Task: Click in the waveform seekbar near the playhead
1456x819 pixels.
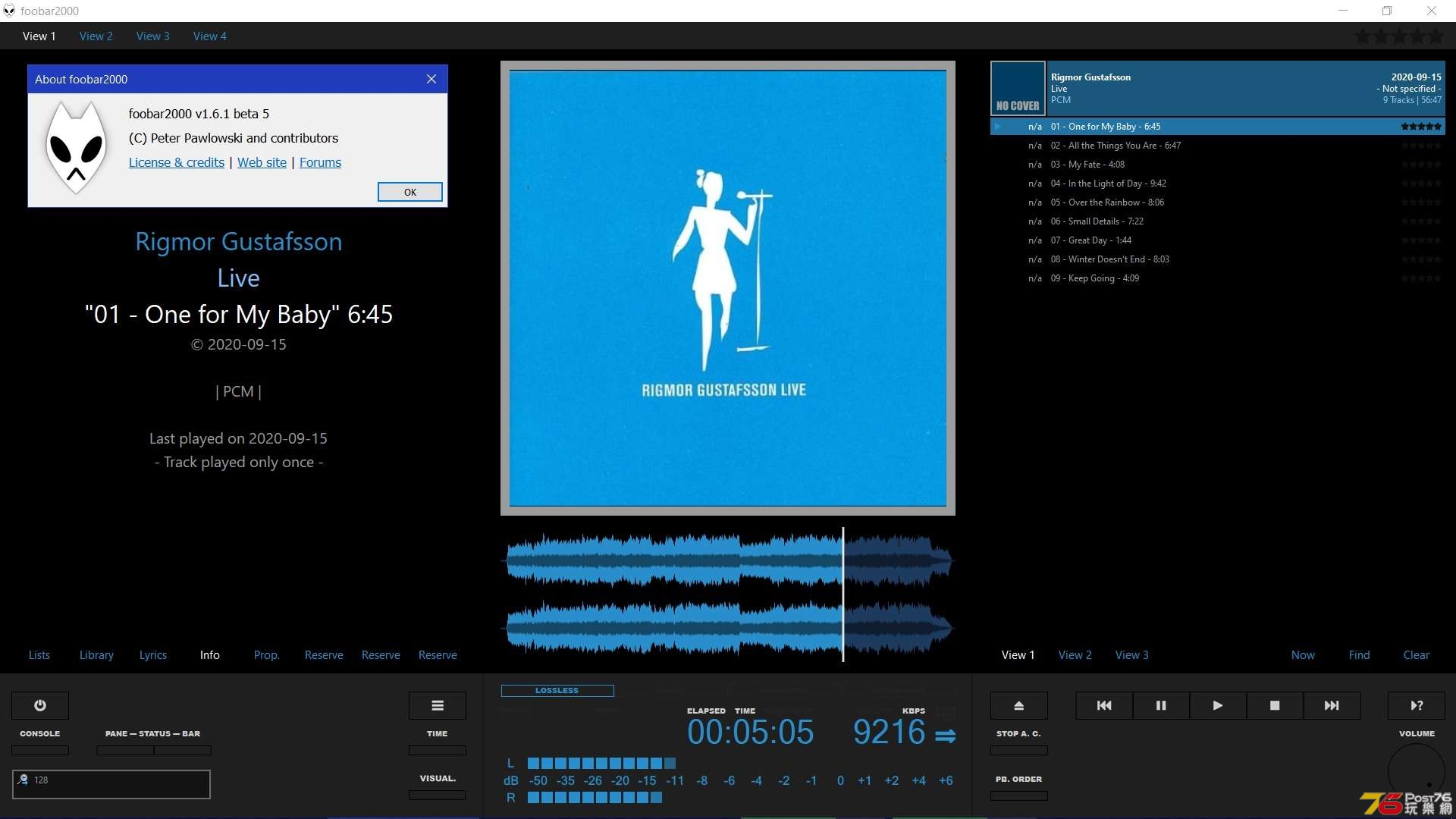Action: (x=843, y=595)
